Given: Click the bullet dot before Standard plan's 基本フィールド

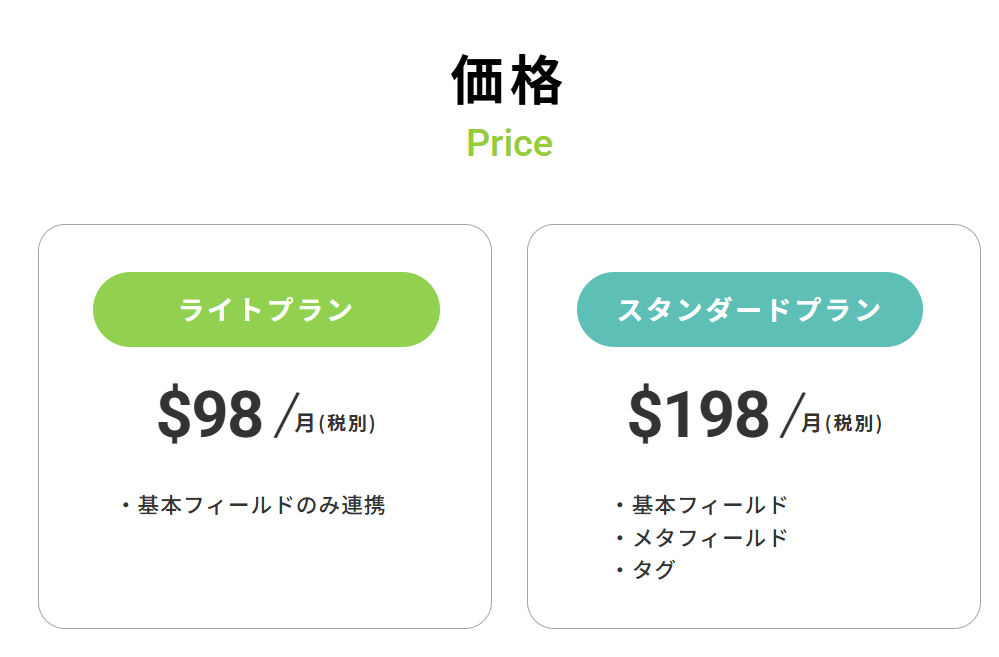Looking at the screenshot, I should 620,507.
